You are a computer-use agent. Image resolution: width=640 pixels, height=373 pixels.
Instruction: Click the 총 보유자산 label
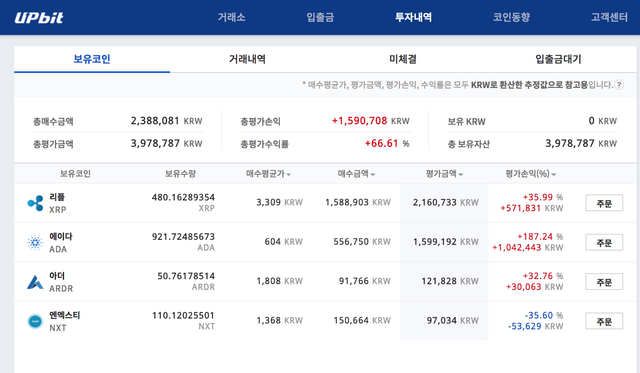(469, 144)
